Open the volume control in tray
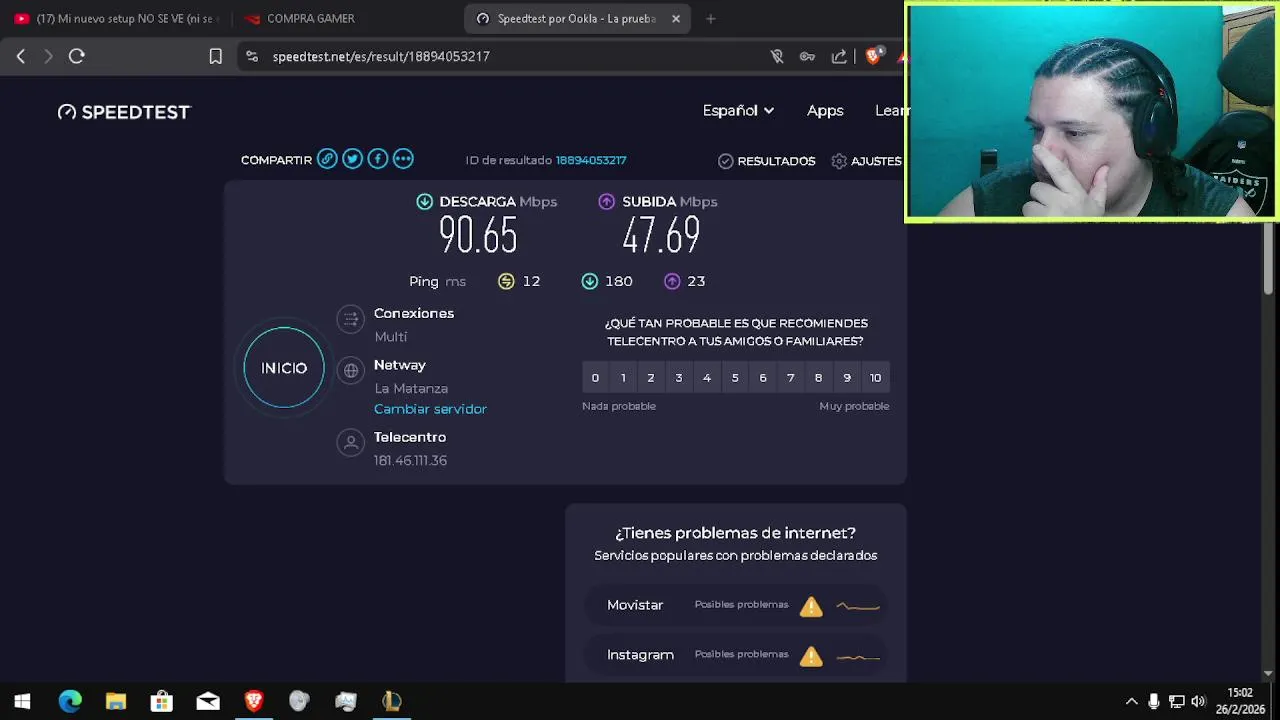This screenshot has height=720, width=1280. (1199, 701)
